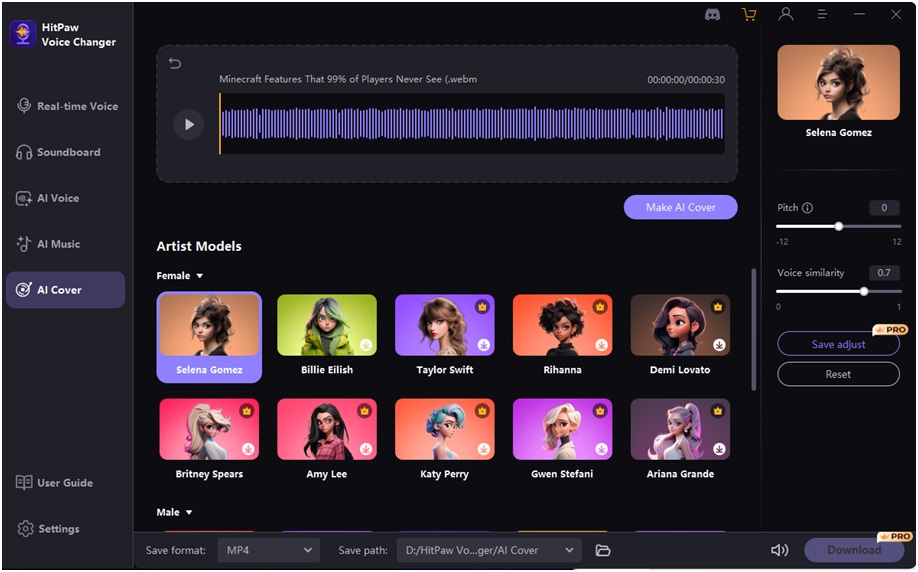Click download icon on Britney Spears card
The width and height of the screenshot is (918, 572).
tap(248, 449)
